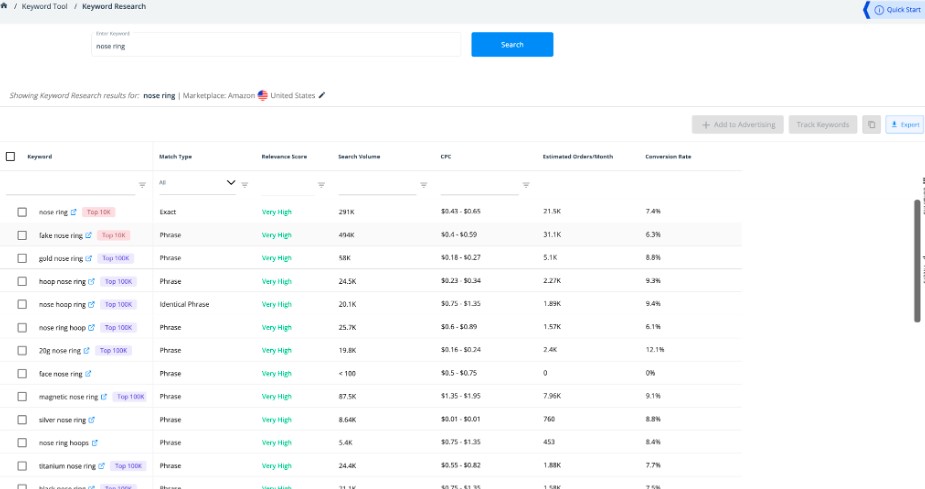
Task: Open external link for hoop nose ring
Action: coord(91,281)
